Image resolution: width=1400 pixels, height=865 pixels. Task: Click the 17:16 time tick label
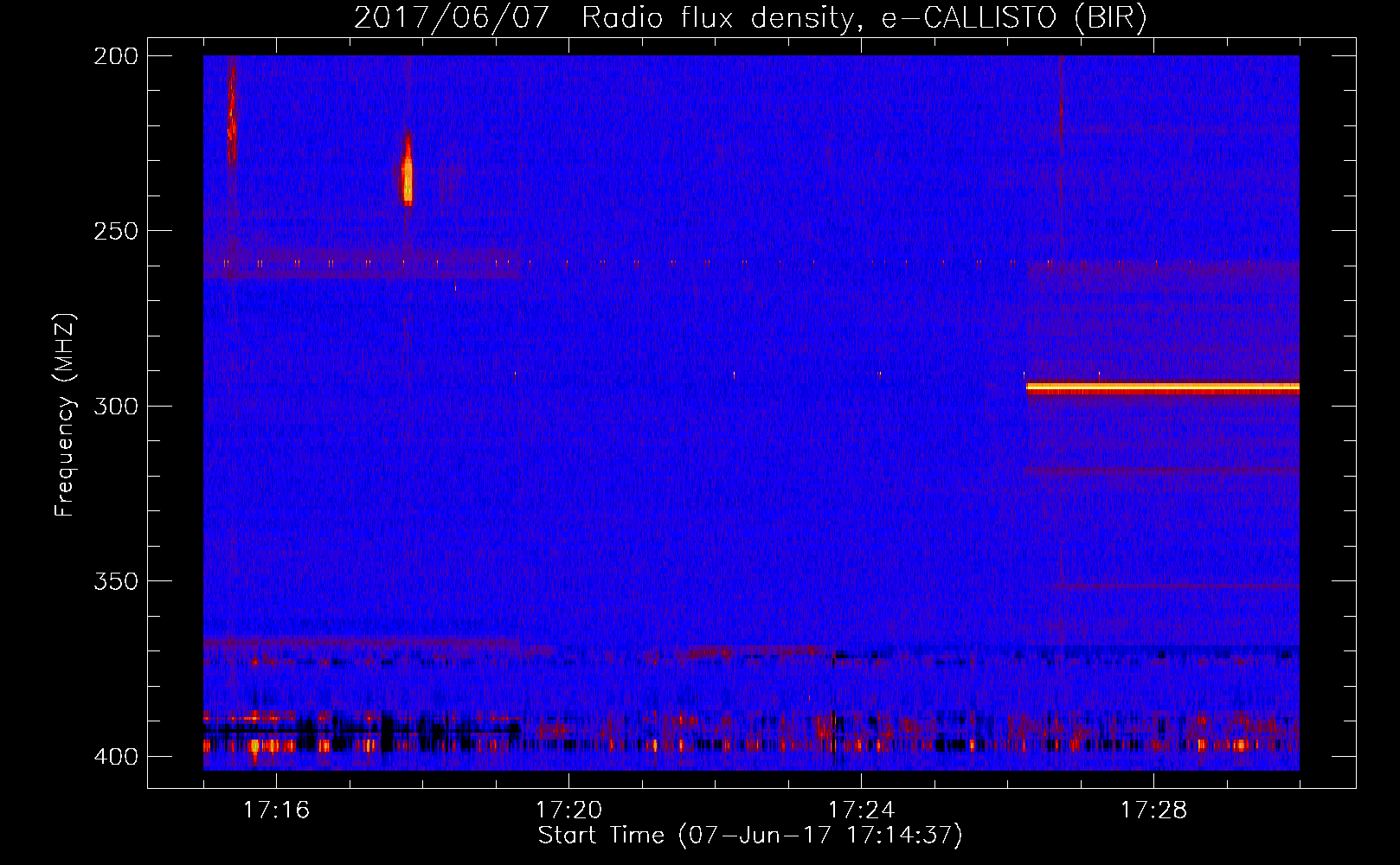[276, 810]
